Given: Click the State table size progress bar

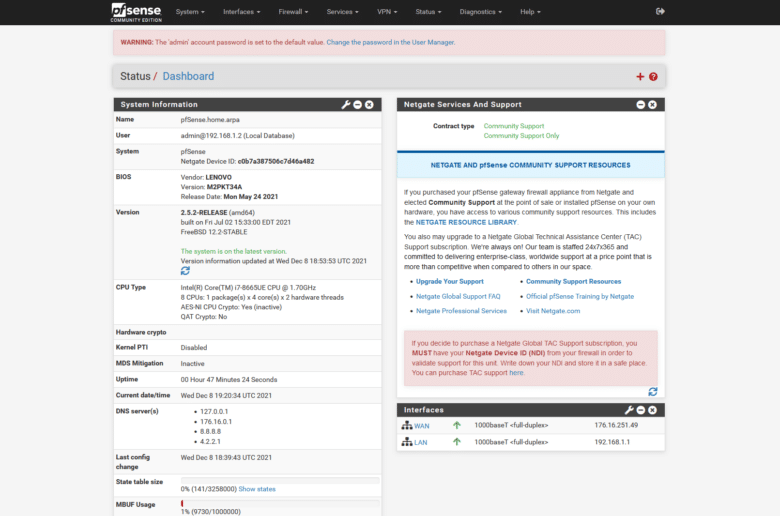Looking at the screenshot, I should point(280,481).
